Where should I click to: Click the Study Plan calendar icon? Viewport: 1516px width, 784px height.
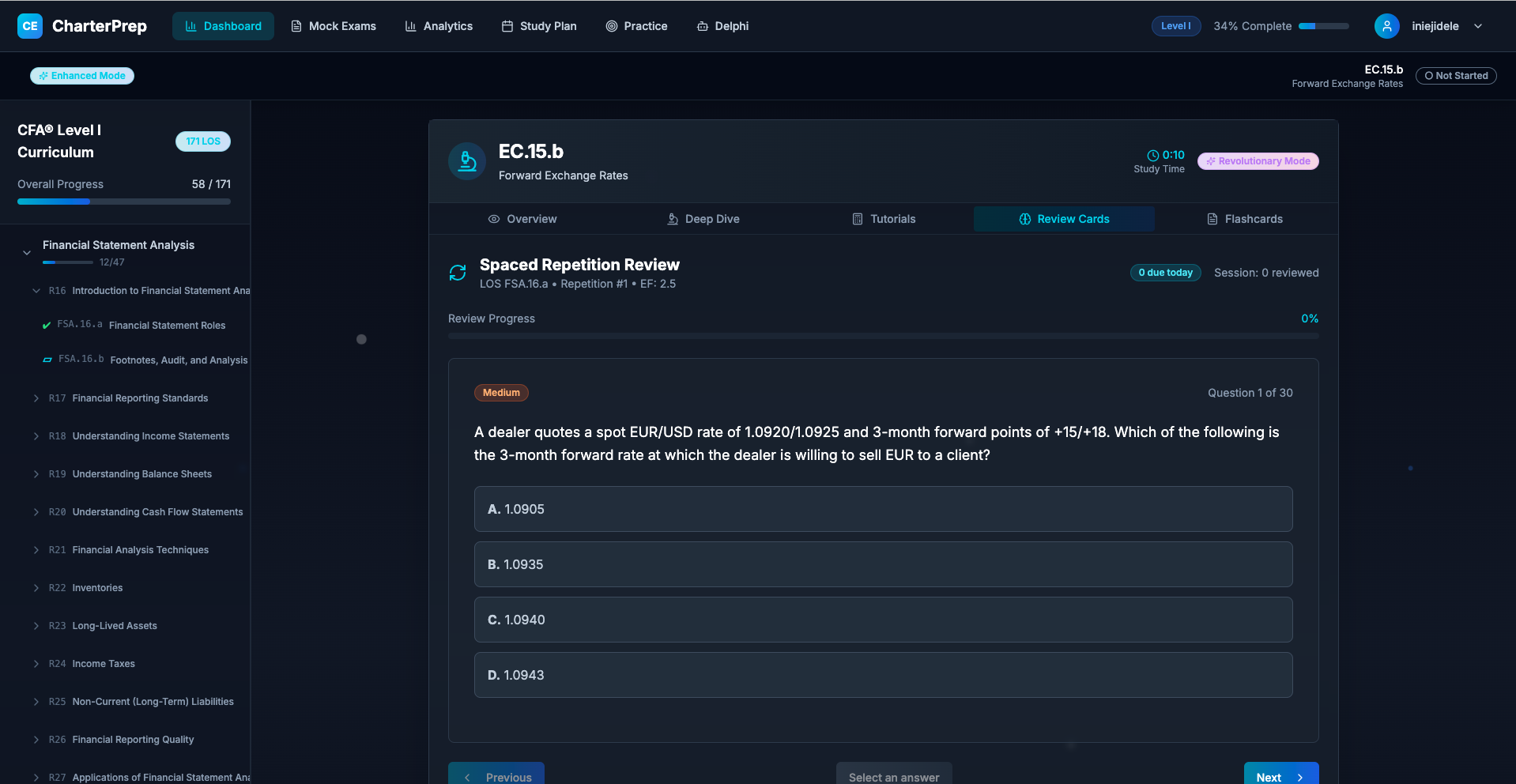click(507, 26)
